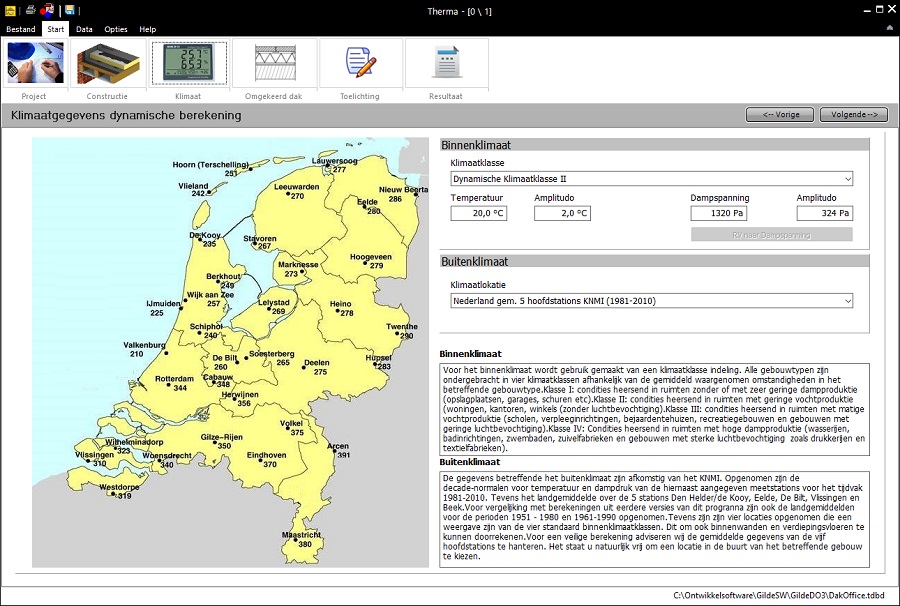This screenshot has width=900, height=606.
Task: Select Nieuw Beerta station on the map
Action: click(404, 195)
